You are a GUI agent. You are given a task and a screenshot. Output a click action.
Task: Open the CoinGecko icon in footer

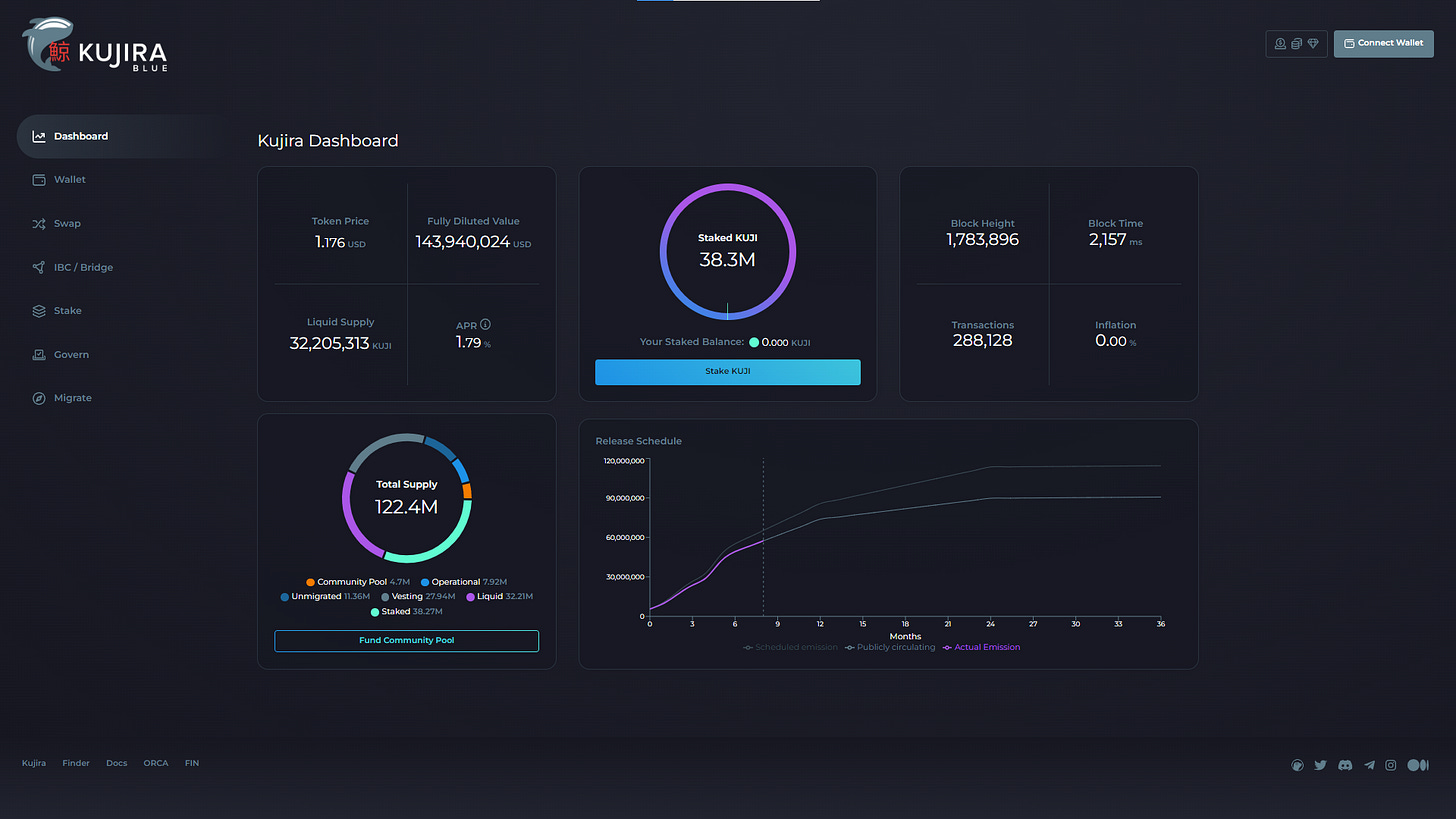click(1297, 765)
